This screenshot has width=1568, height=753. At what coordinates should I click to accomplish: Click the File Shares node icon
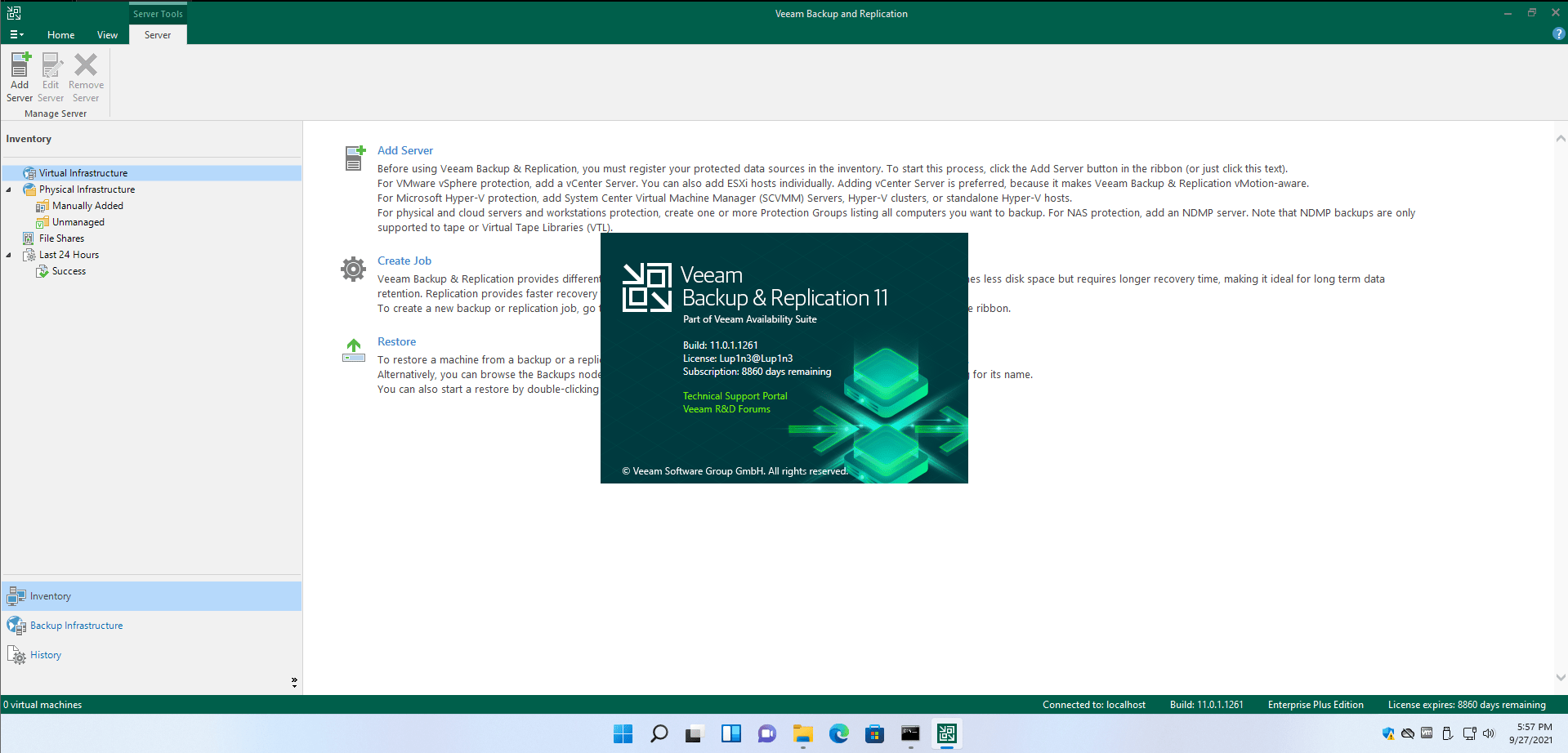pyautogui.click(x=29, y=238)
